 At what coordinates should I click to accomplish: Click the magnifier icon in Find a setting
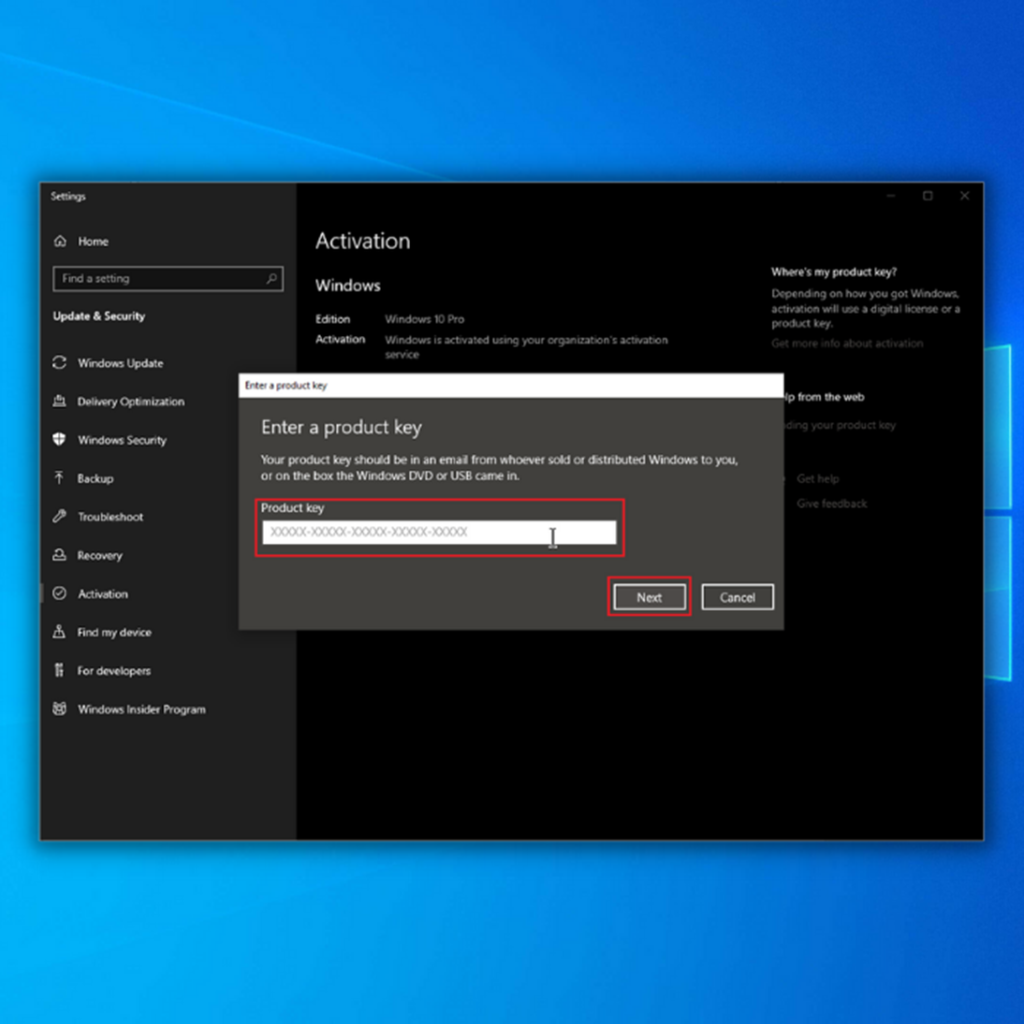point(272,279)
